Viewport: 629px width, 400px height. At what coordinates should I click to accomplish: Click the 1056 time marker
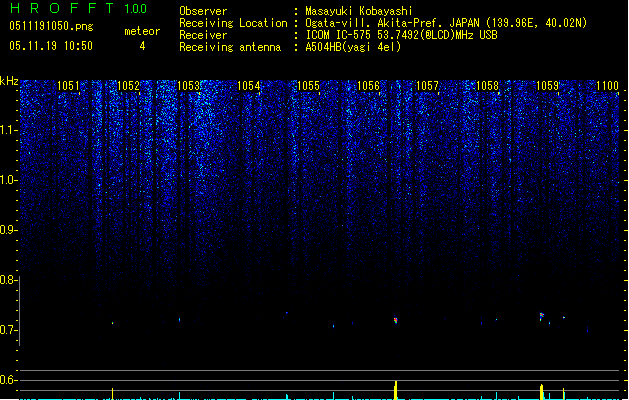pos(368,86)
